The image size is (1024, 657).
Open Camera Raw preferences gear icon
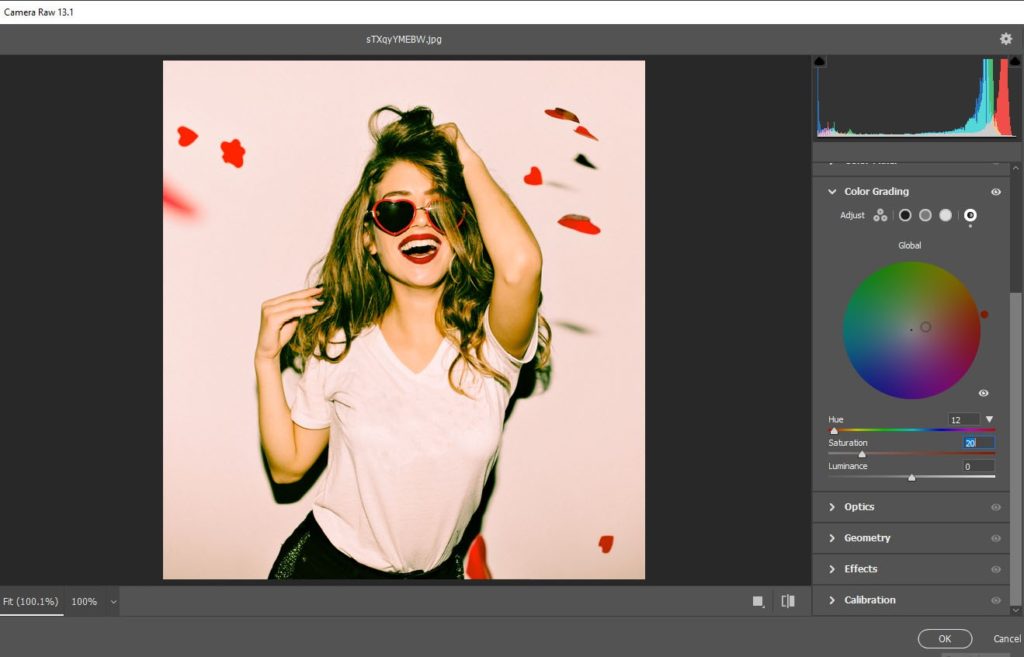tap(1006, 39)
